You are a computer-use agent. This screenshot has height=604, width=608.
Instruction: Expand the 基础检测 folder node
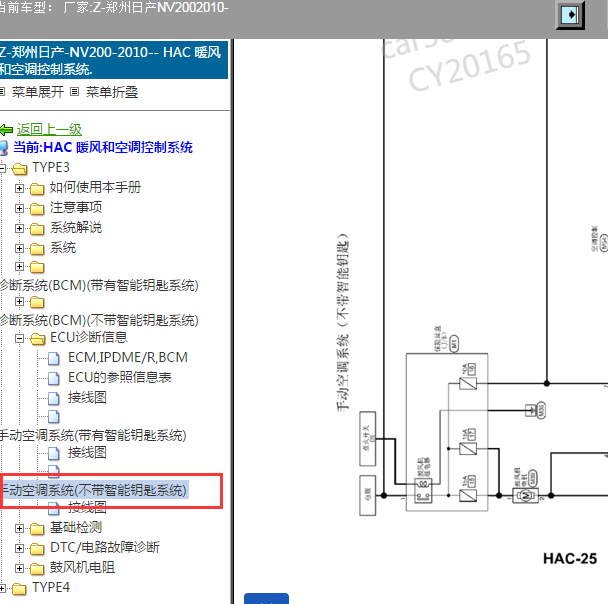(19, 528)
